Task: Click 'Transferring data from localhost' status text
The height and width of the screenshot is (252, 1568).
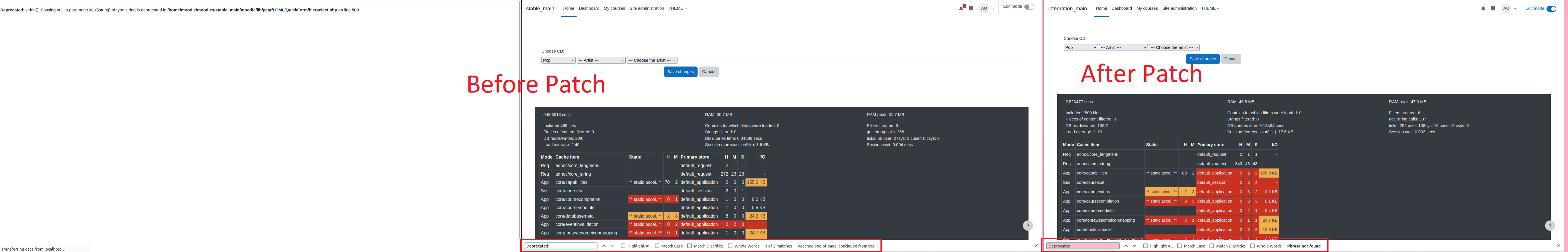Action: [33, 249]
